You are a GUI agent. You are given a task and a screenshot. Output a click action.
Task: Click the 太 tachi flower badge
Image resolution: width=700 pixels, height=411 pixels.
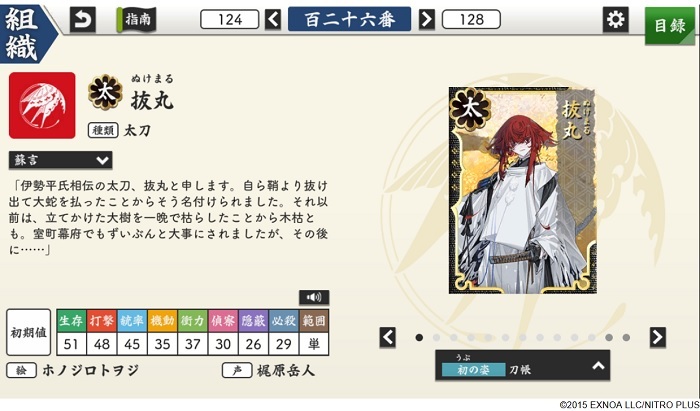click(x=105, y=92)
